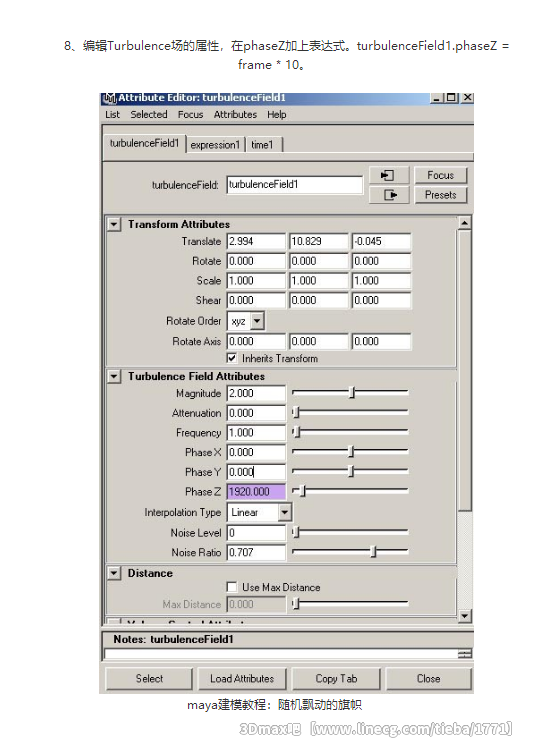
Task: Click the turbulenceField name field
Action: pos(294,185)
